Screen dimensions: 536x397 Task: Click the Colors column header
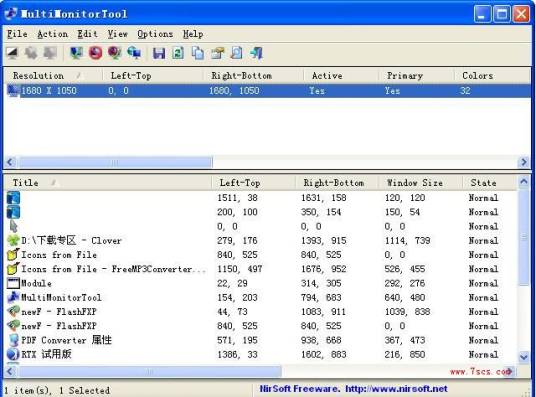pos(492,76)
